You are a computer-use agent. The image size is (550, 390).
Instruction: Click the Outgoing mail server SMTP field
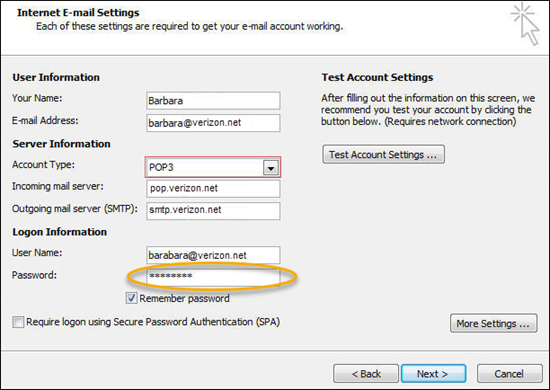click(x=213, y=210)
